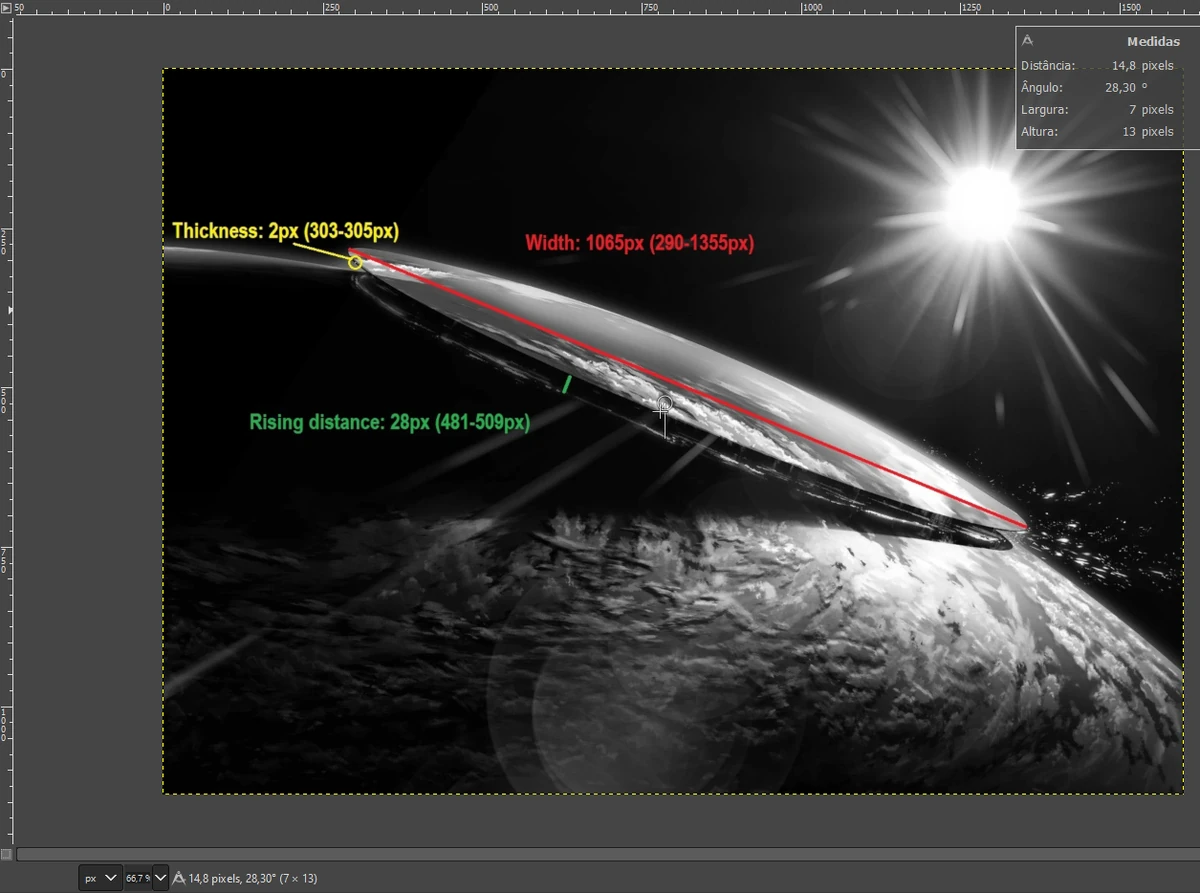The width and height of the screenshot is (1200, 893).
Task: Click the yellow circle thickness marker
Action: point(355,262)
